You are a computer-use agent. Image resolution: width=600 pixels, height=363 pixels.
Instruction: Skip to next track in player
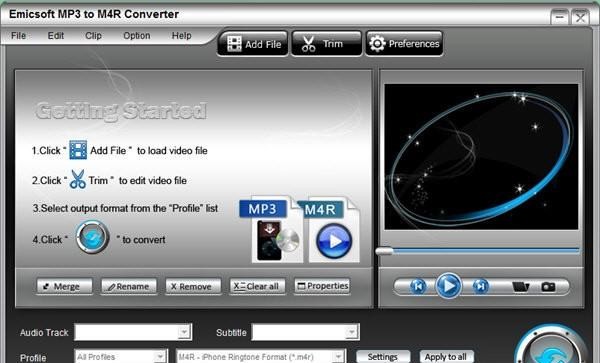click(x=481, y=286)
